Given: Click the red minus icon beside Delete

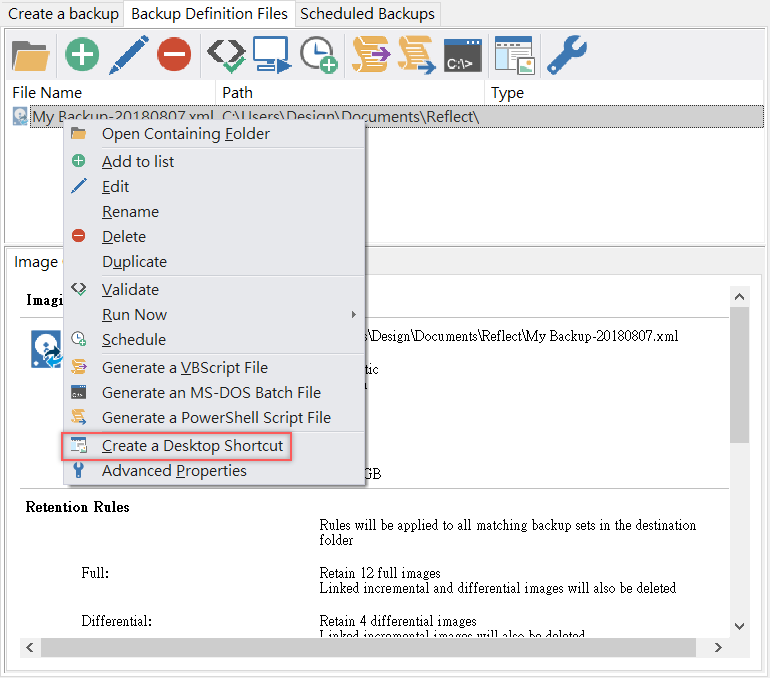Looking at the screenshot, I should tap(79, 236).
